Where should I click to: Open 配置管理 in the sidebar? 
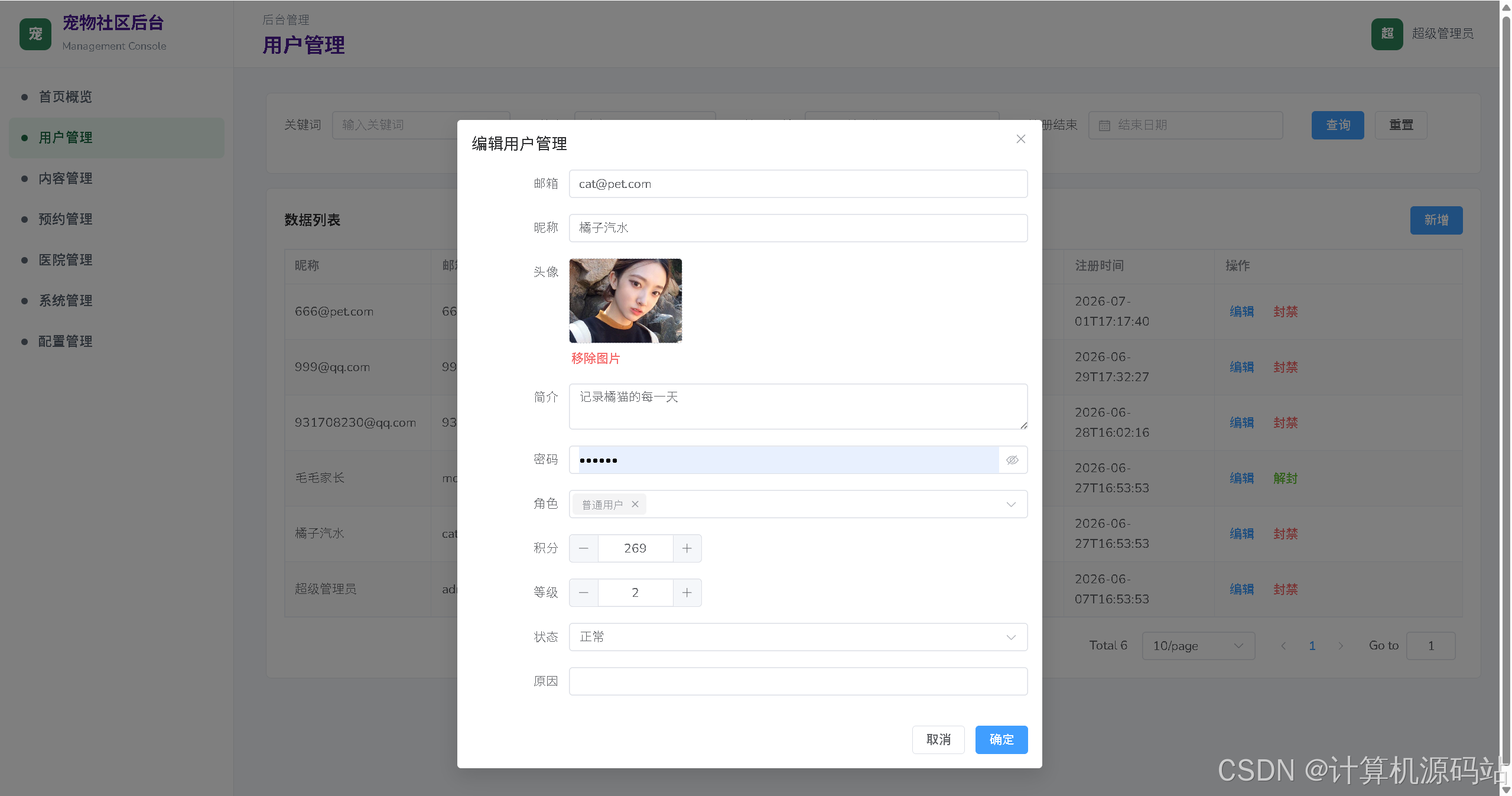coord(116,342)
